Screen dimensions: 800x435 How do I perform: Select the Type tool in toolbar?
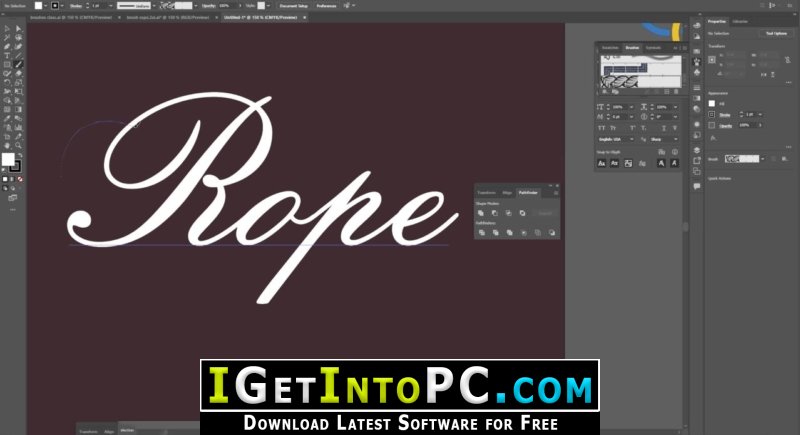point(7,56)
